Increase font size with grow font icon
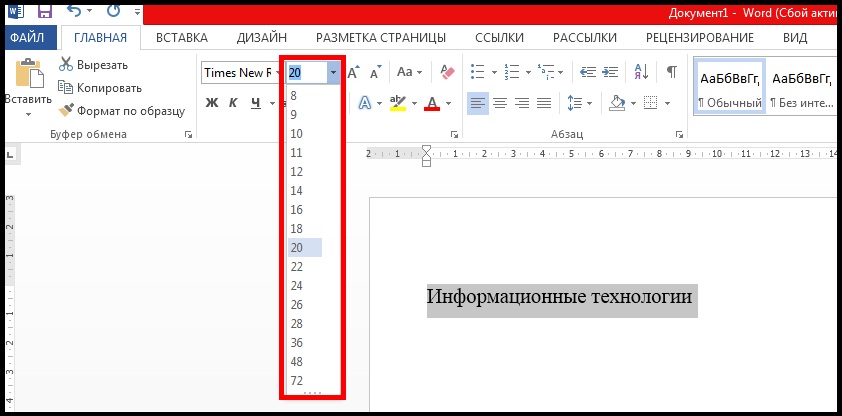The width and height of the screenshot is (842, 416). (354, 72)
